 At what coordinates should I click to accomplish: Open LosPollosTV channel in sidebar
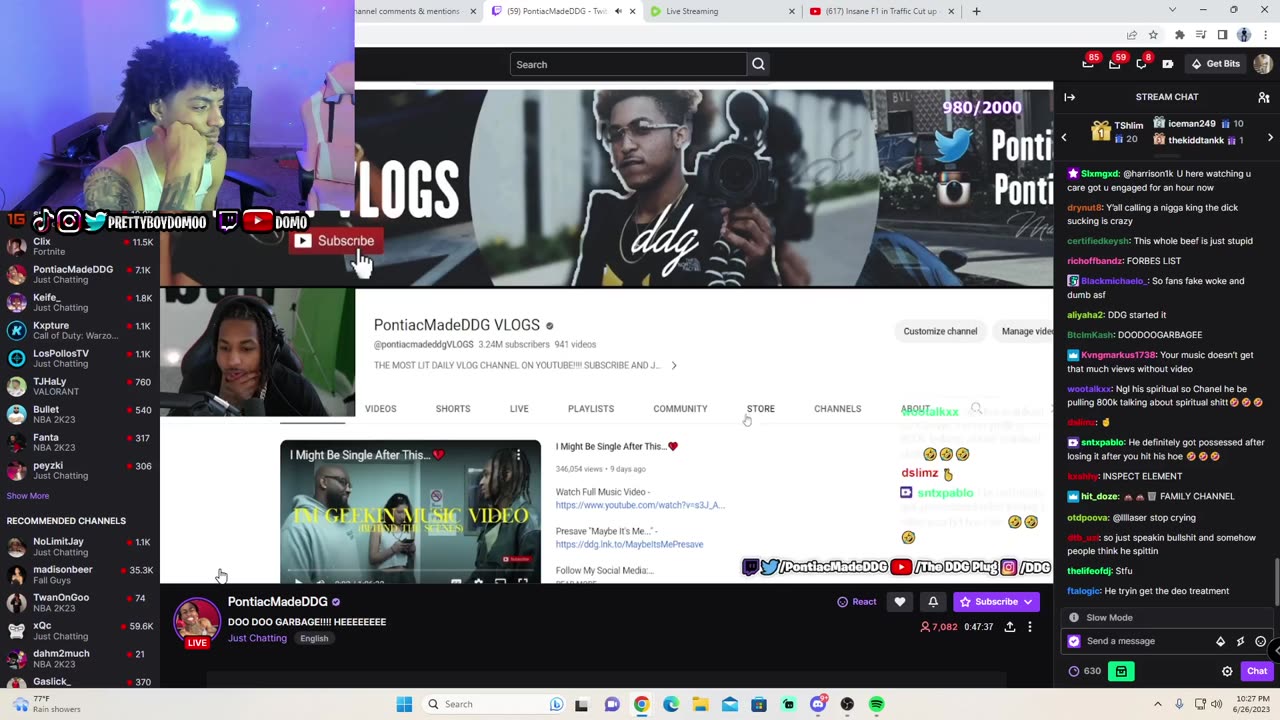point(80,359)
